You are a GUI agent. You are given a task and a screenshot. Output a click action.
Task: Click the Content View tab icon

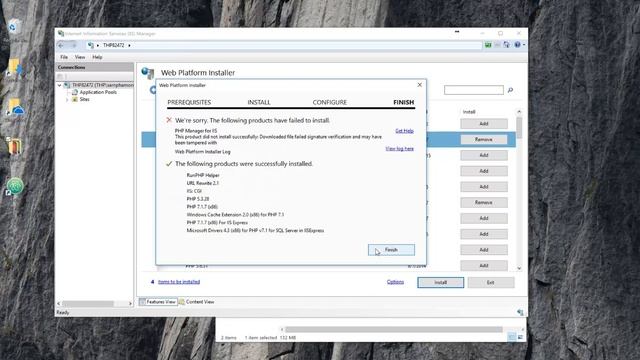pos(182,302)
